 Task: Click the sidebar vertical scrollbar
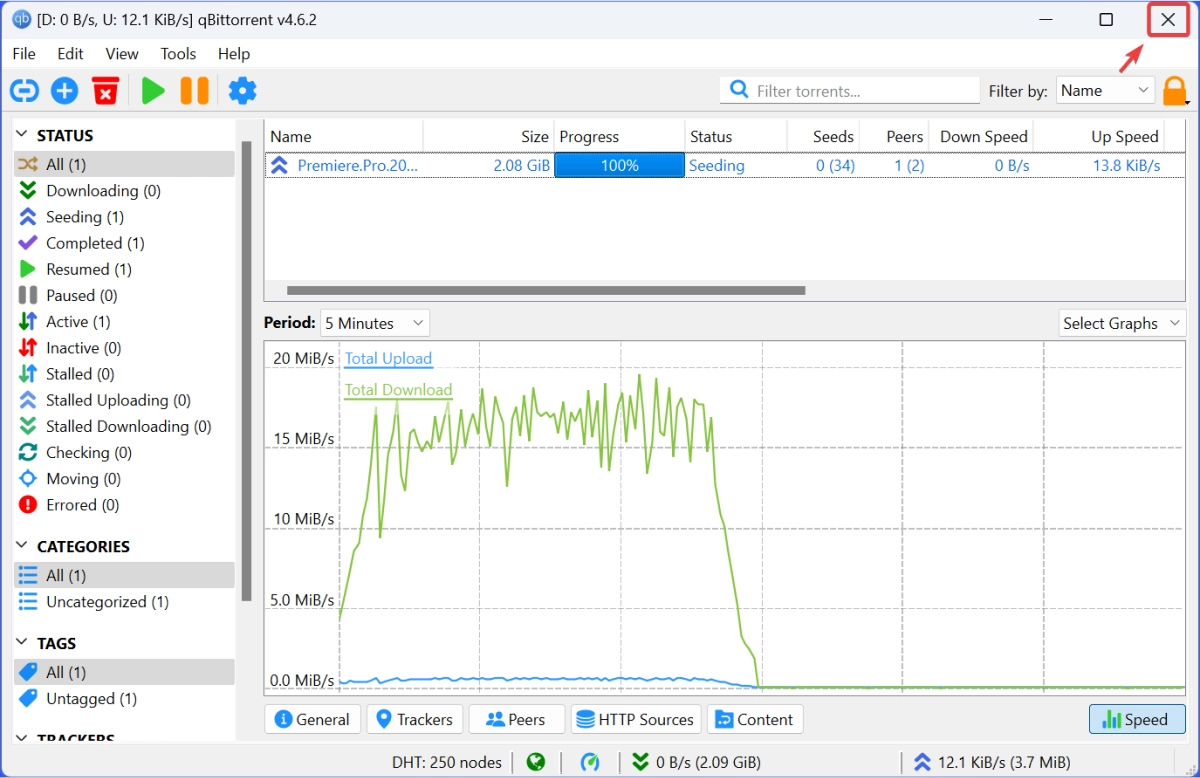tap(246, 370)
